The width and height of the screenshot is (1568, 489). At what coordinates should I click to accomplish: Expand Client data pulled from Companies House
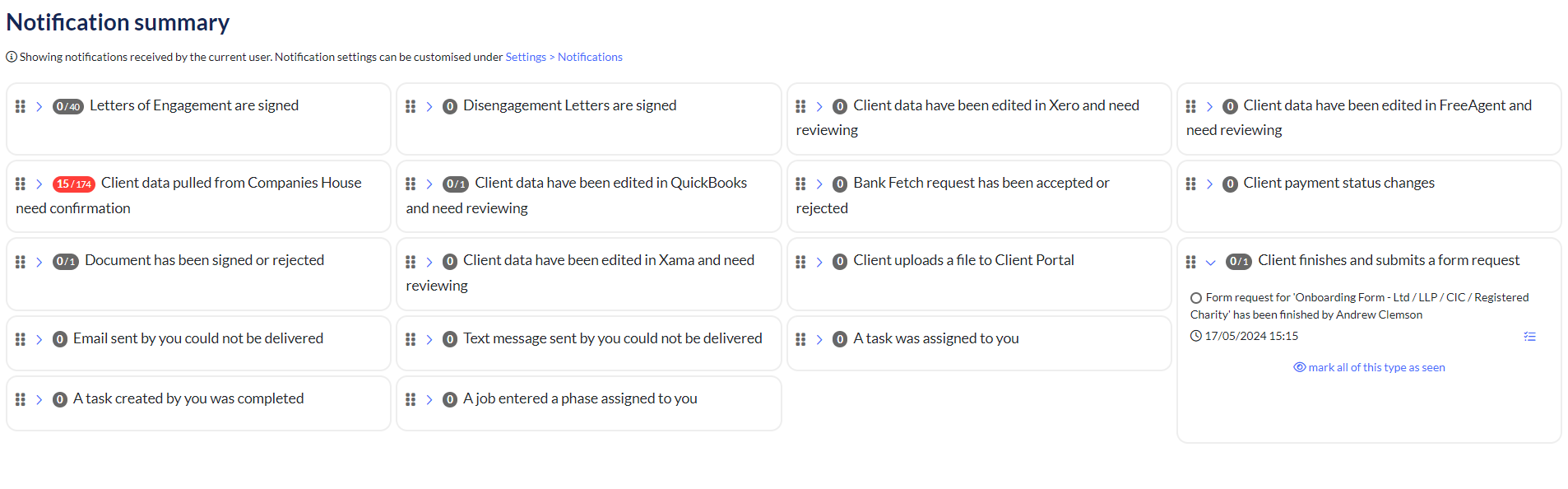coord(39,184)
